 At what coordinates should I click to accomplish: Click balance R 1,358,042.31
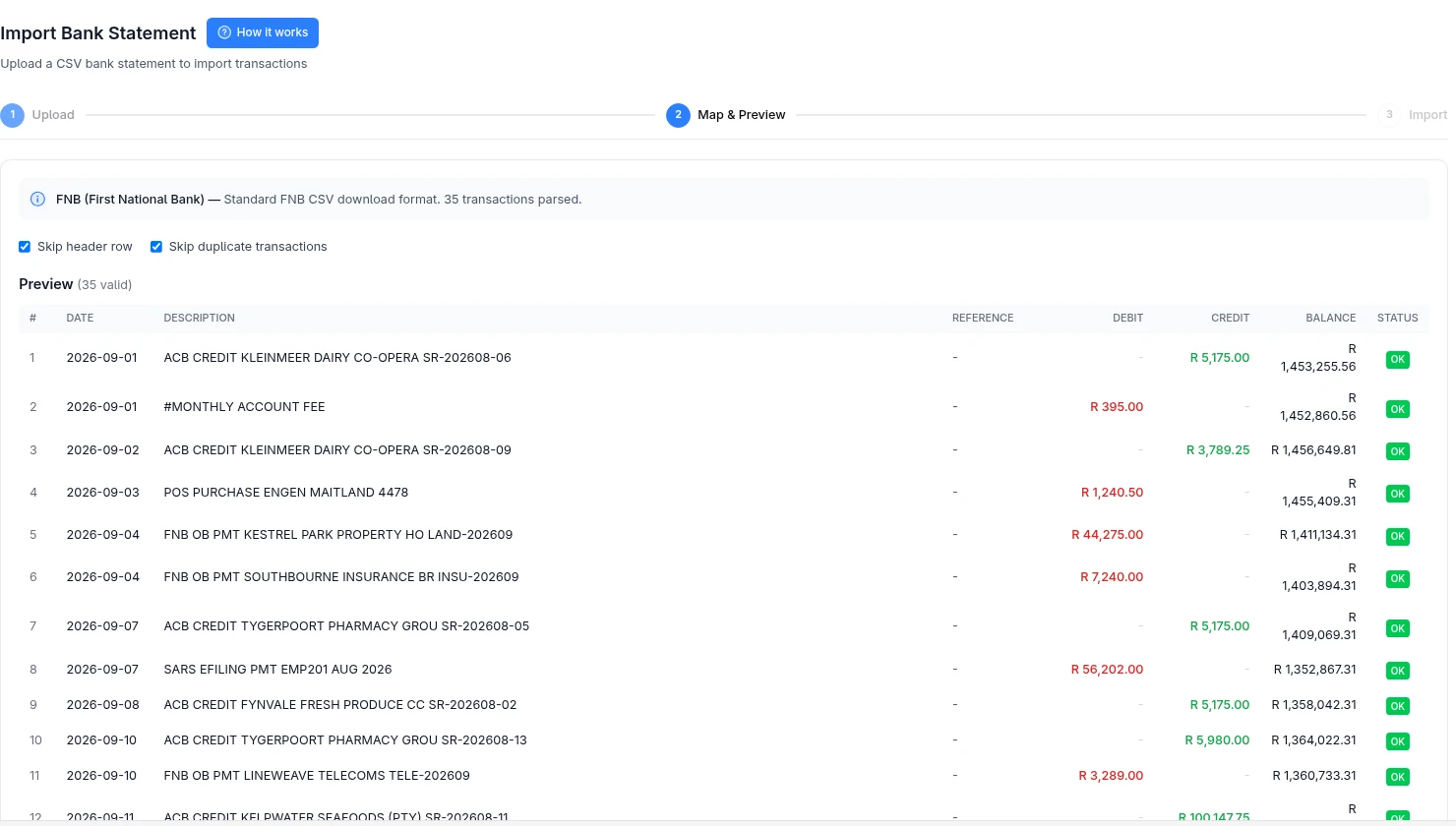click(x=1313, y=705)
